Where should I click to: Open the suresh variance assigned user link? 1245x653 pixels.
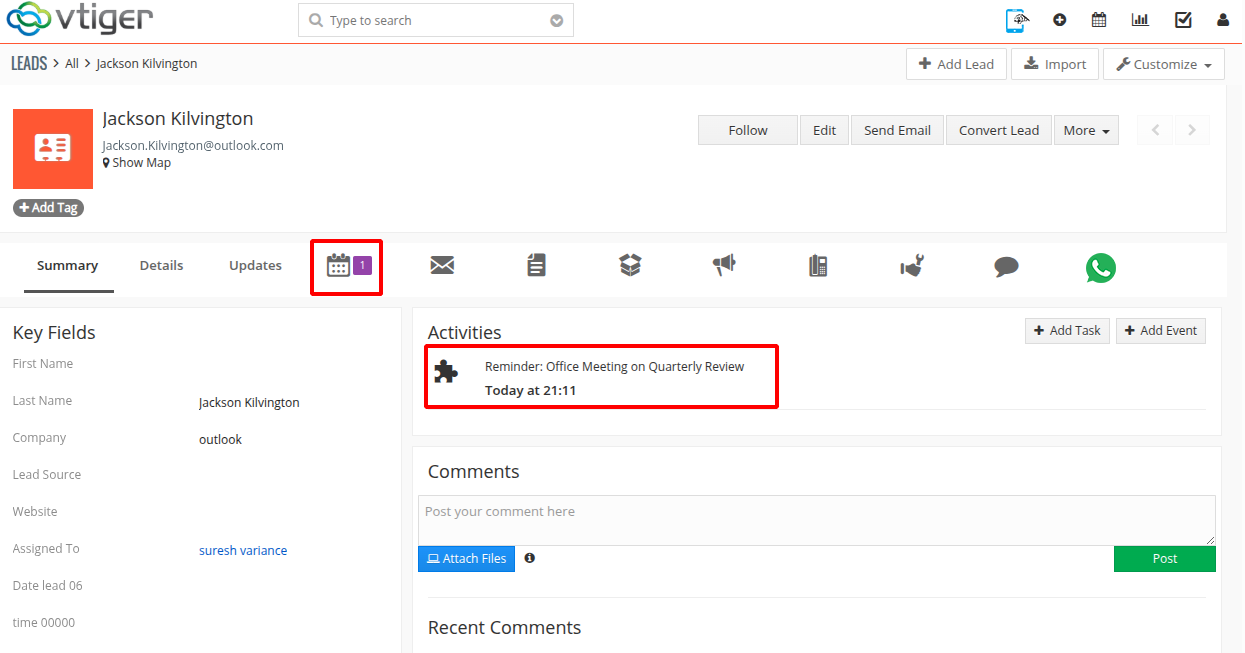[x=243, y=550]
